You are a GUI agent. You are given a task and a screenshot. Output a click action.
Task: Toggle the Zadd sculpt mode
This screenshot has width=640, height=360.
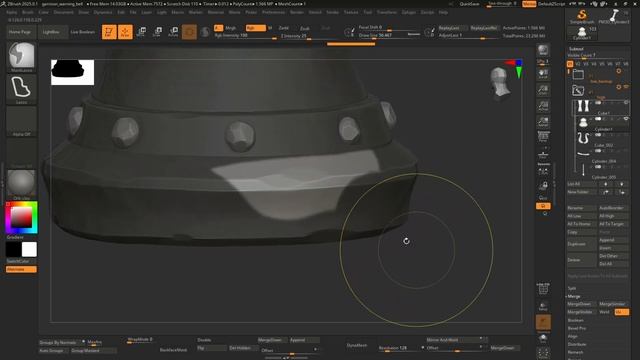284,28
